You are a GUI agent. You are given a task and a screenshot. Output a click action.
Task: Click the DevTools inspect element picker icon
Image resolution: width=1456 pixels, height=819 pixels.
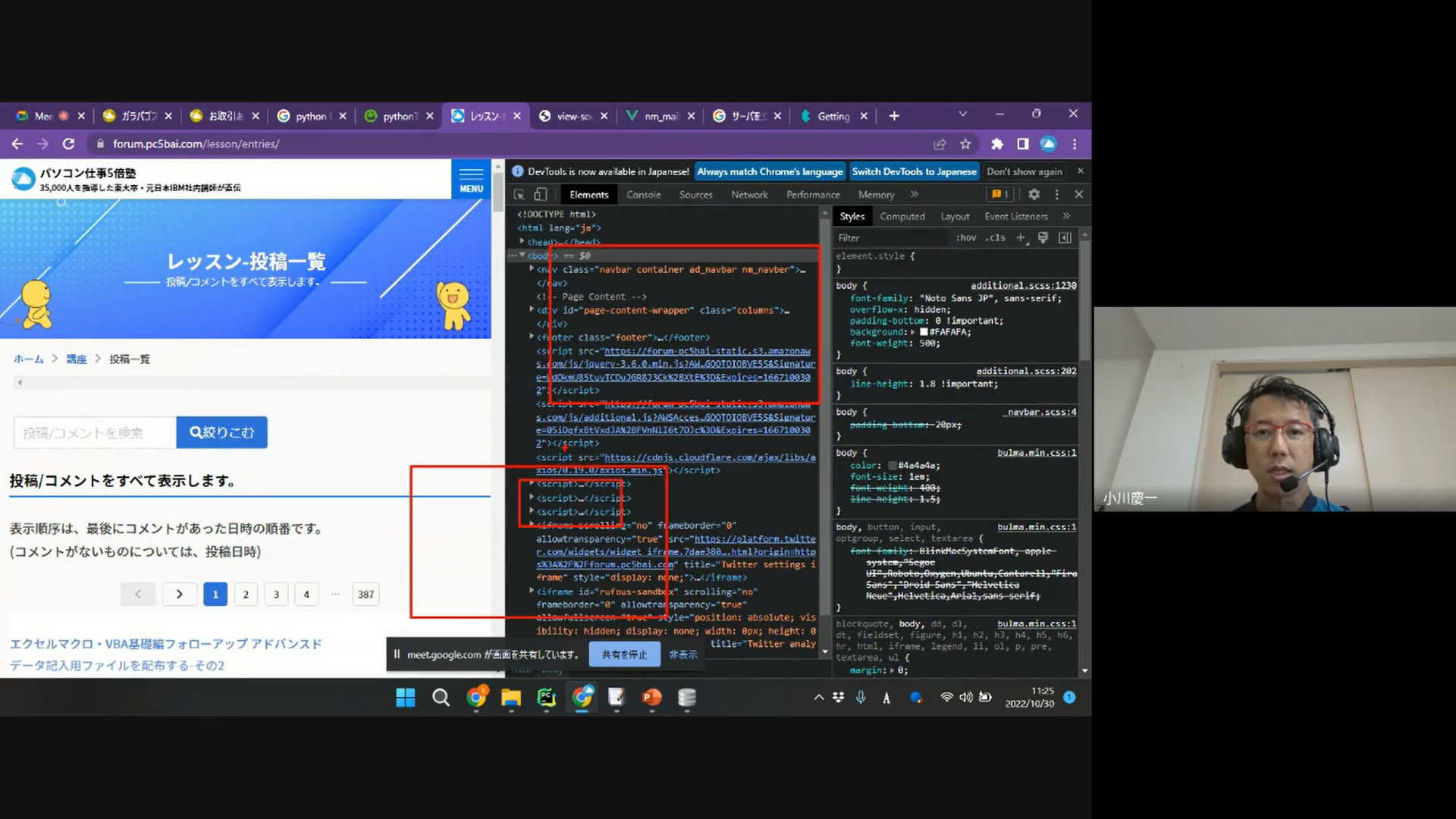point(519,195)
